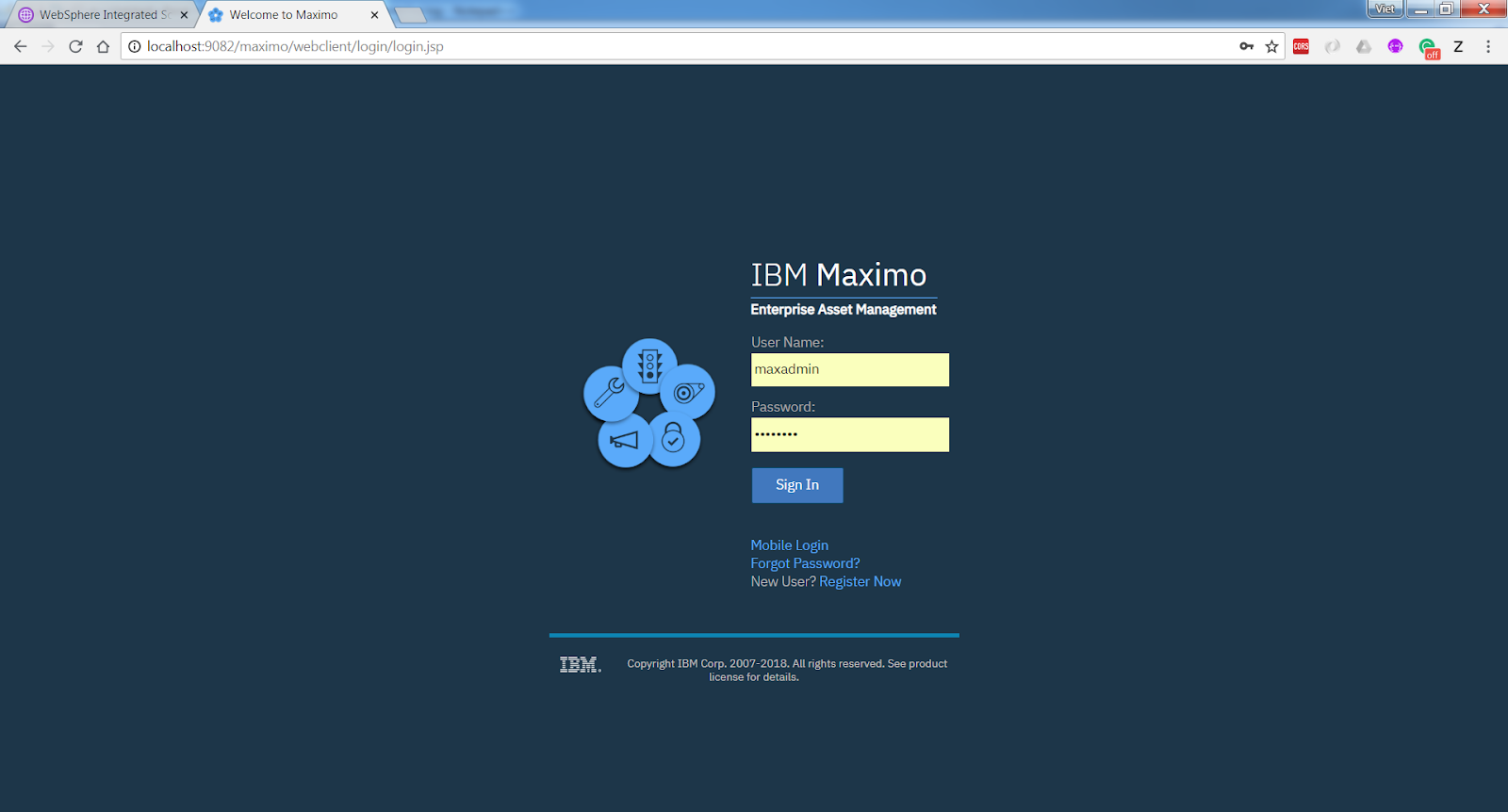Click the User Name input field
This screenshot has height=812, width=1508.
click(x=850, y=369)
